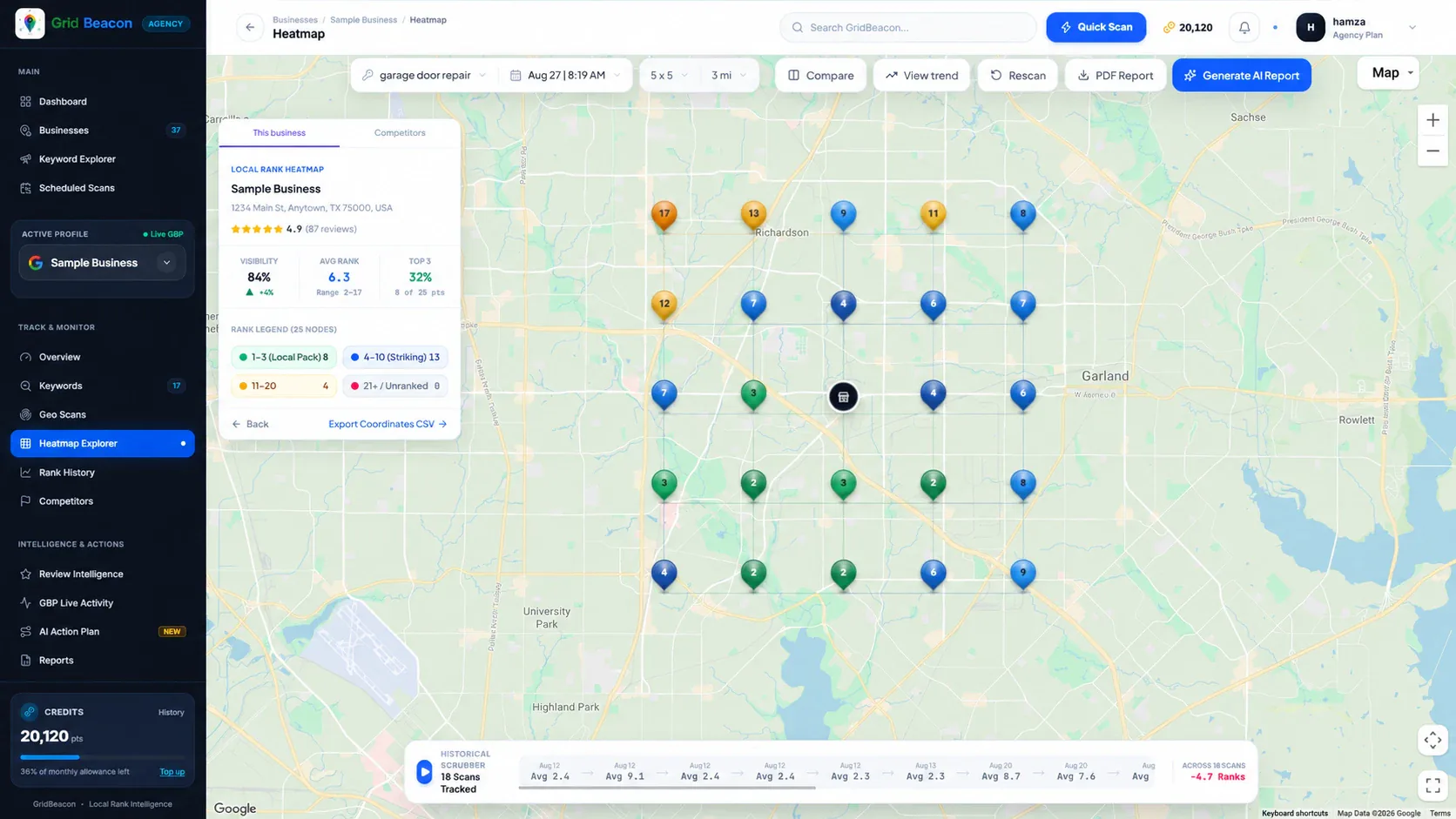Open Keyboard shortcuts on the map
The image size is (1456, 819).
1295,813
